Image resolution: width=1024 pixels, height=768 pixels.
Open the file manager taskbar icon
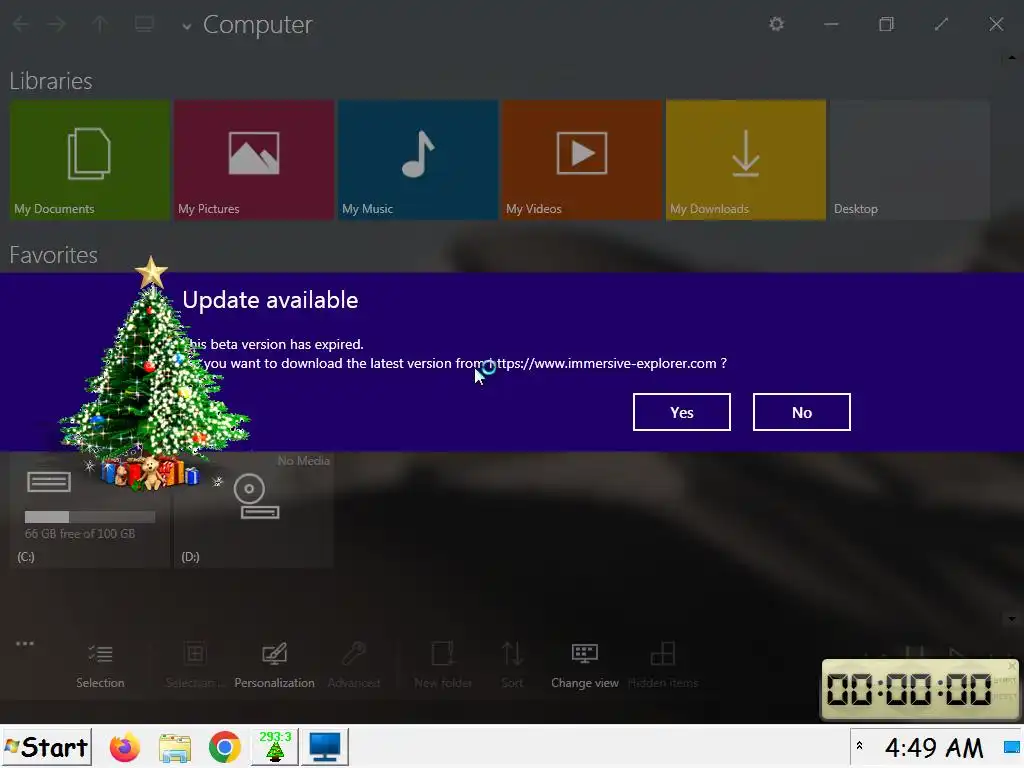click(x=174, y=748)
